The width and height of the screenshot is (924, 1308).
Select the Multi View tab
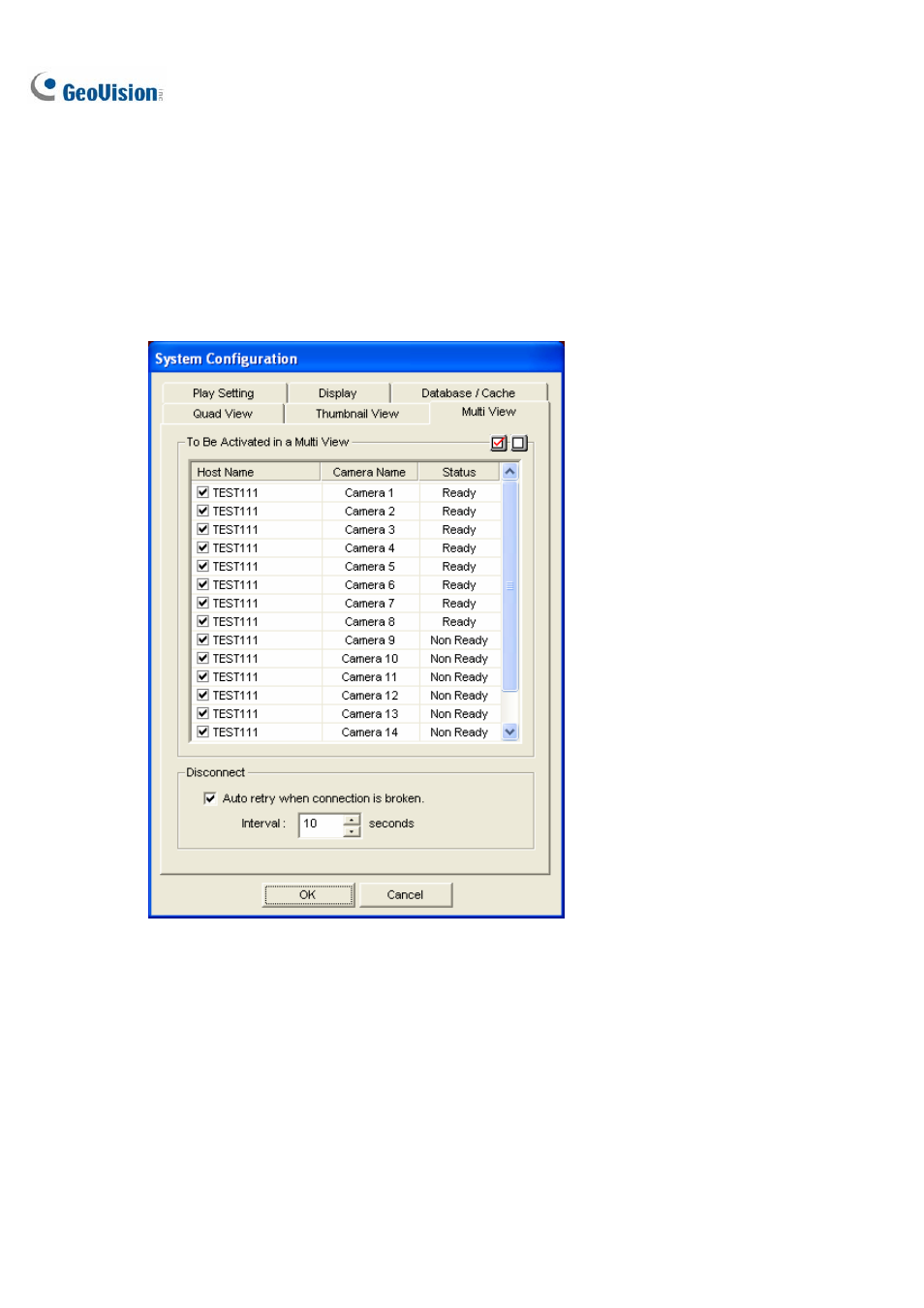point(489,412)
